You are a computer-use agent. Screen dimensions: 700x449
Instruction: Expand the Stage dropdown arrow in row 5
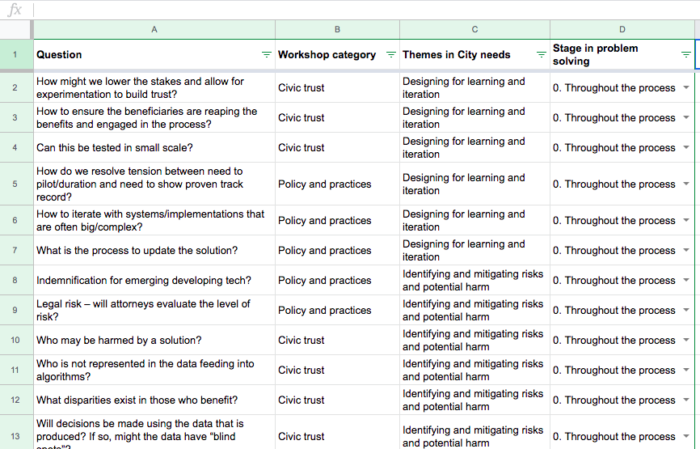click(685, 184)
